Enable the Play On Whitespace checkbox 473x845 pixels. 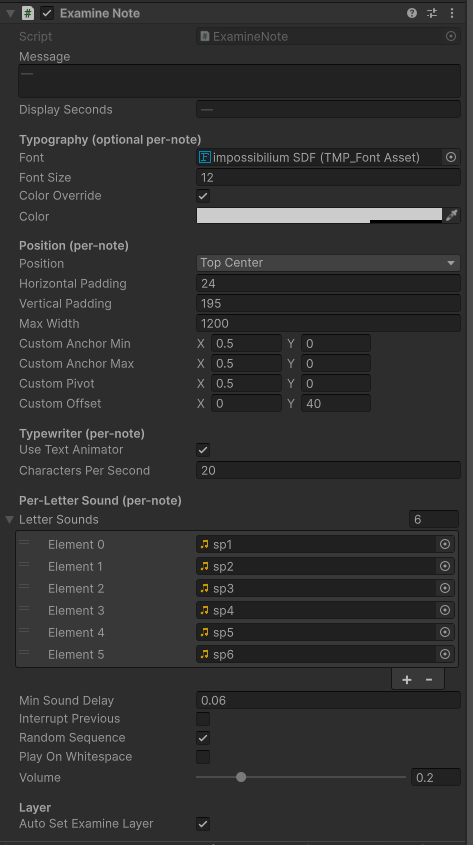[203, 757]
